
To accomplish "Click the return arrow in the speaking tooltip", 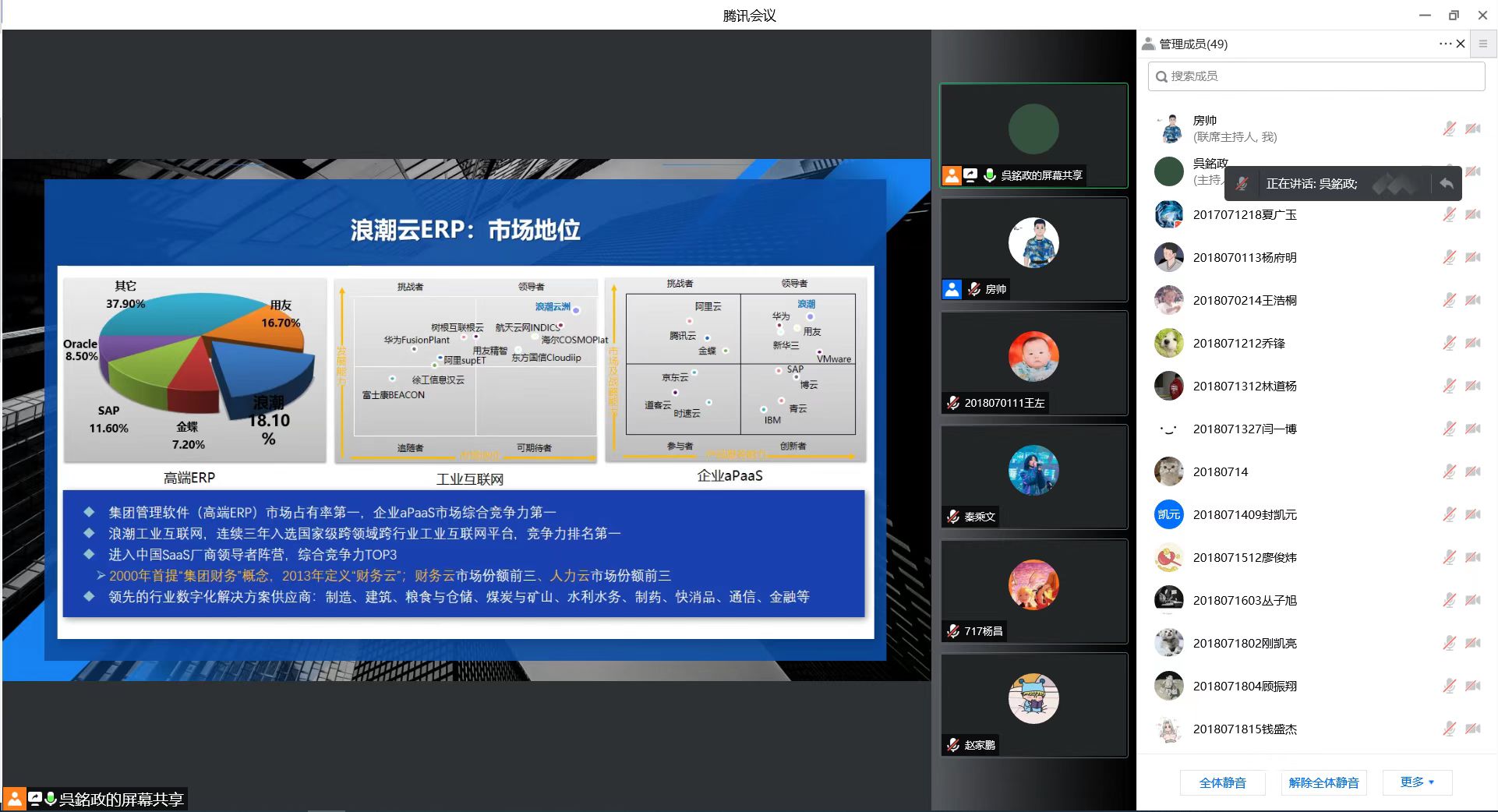I will pyautogui.click(x=1446, y=184).
